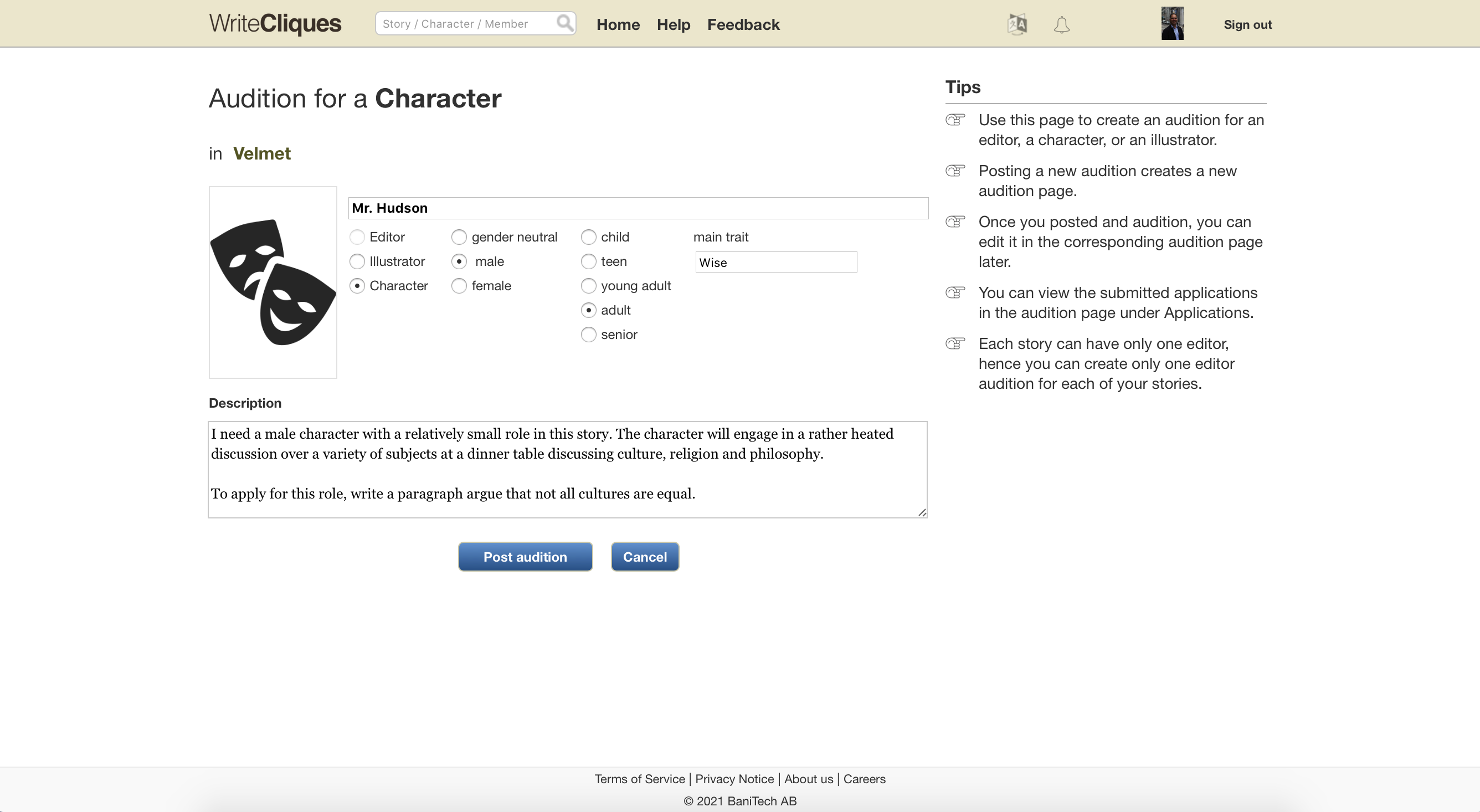Click the main trait input field
Screen dimensions: 1480x812
coord(775,262)
